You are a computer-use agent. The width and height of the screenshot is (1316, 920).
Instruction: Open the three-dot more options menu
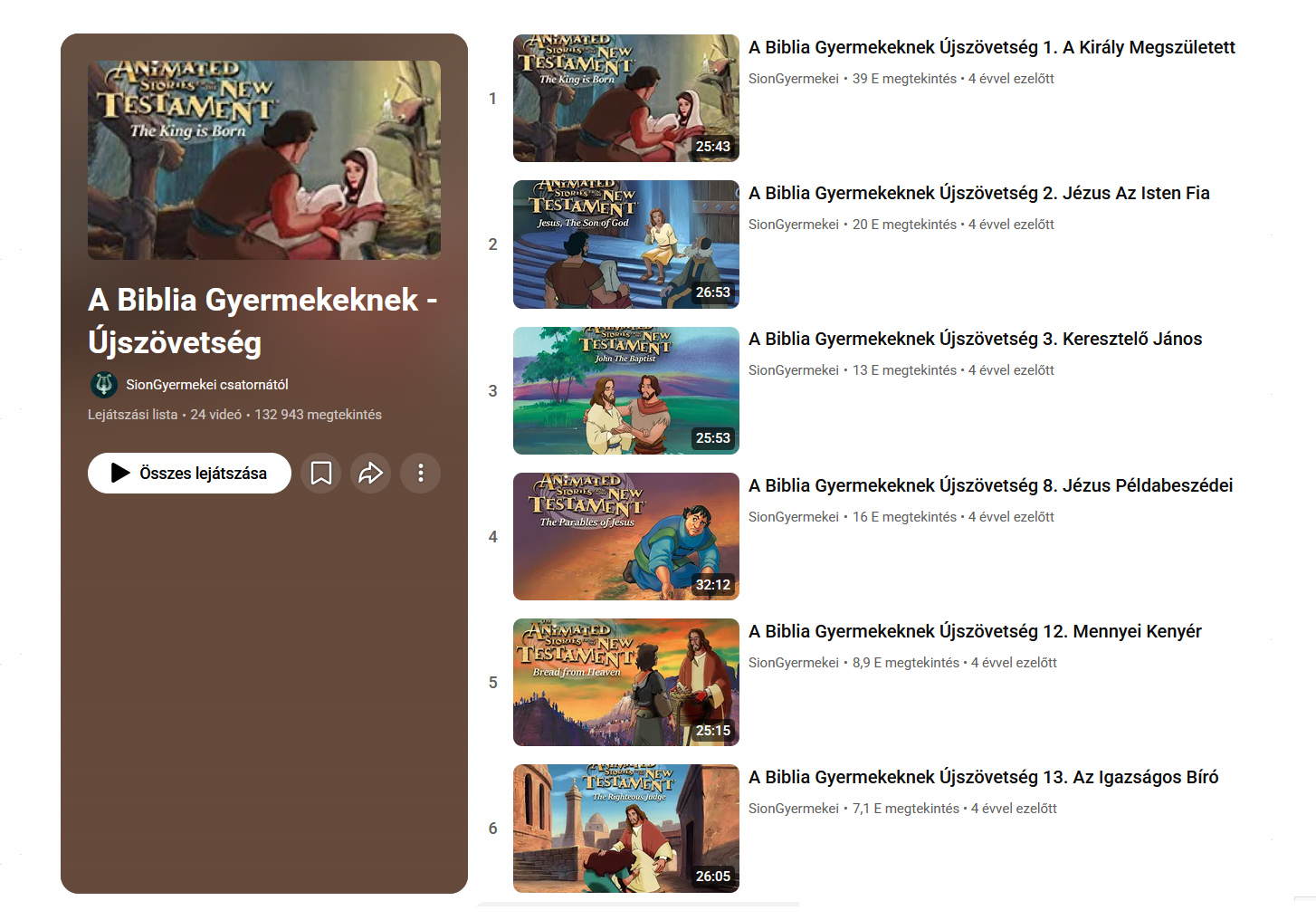(420, 473)
